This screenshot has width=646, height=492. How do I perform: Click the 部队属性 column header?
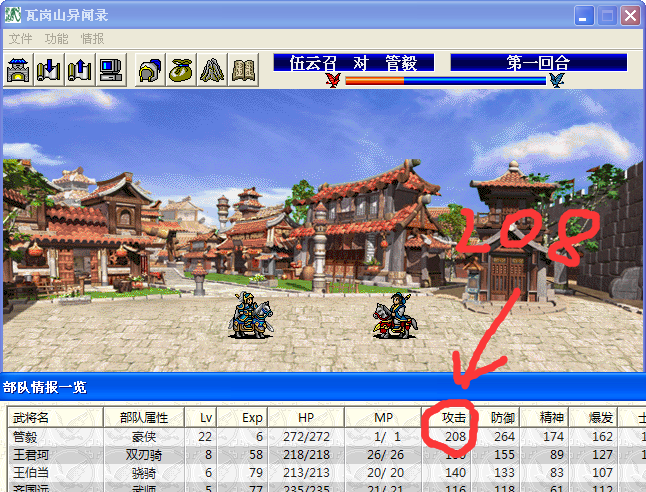tap(144, 418)
